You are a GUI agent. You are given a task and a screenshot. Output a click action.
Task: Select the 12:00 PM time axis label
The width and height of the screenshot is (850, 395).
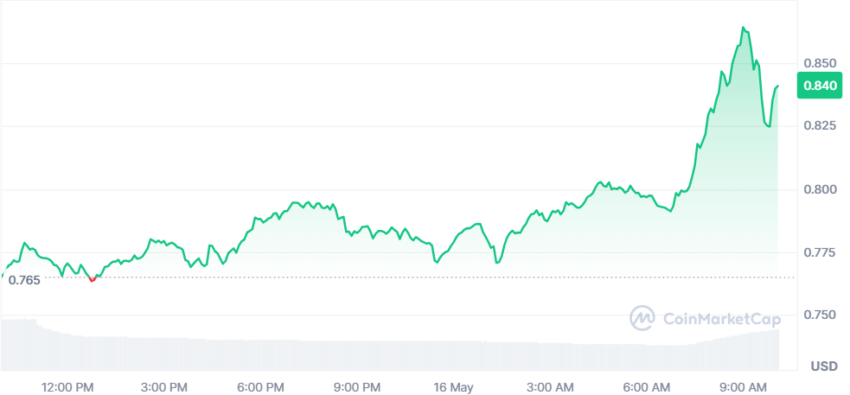coord(67,387)
